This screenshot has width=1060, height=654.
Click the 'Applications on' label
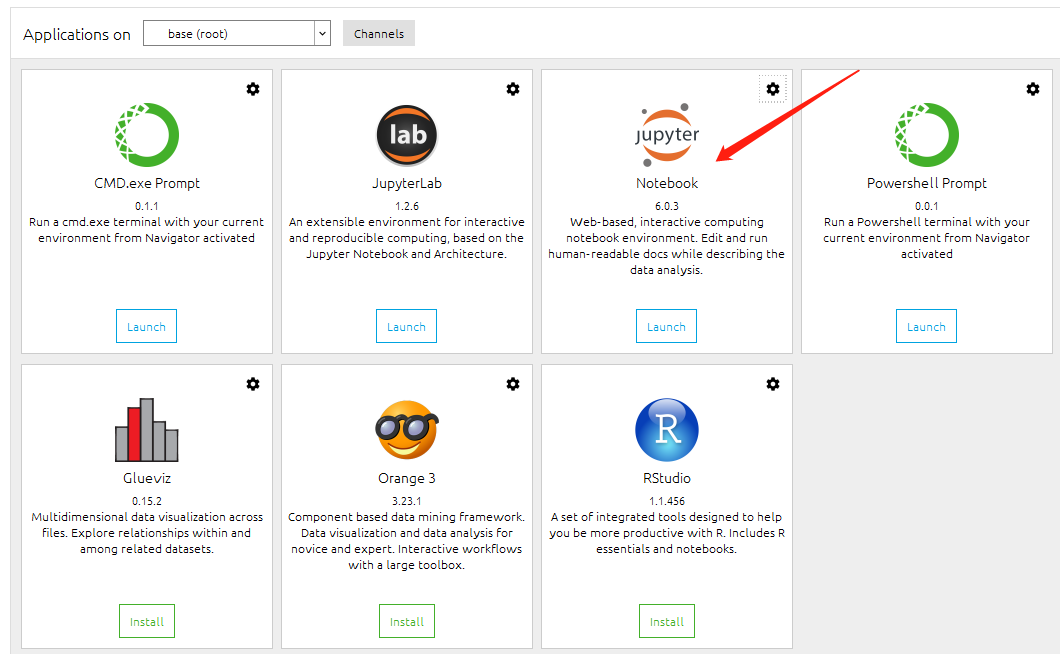point(77,34)
